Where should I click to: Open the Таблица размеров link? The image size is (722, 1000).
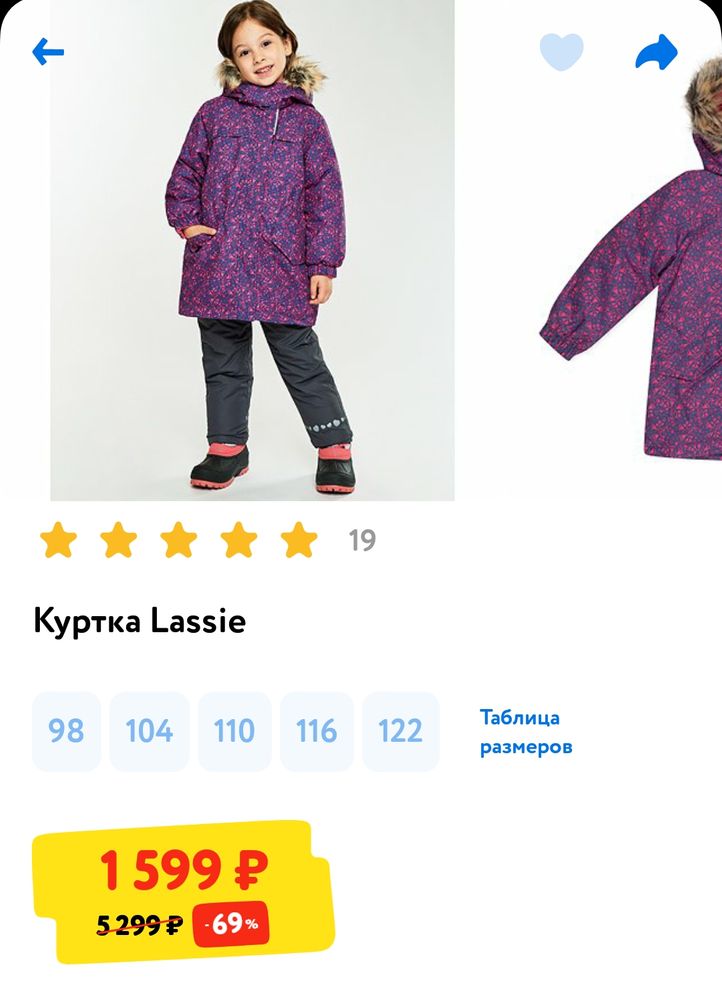[526, 732]
